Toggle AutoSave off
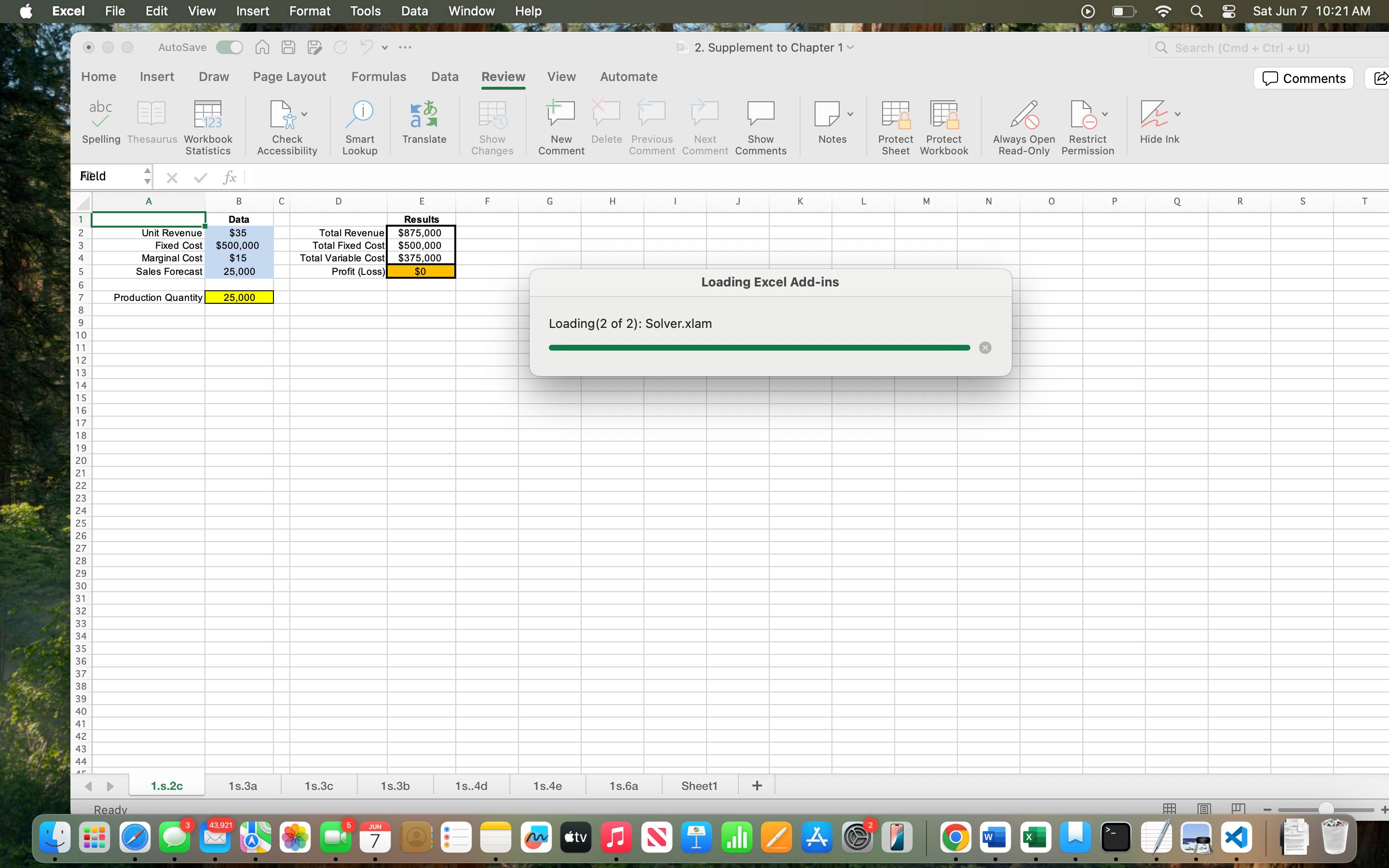The image size is (1389, 868). (x=229, y=47)
